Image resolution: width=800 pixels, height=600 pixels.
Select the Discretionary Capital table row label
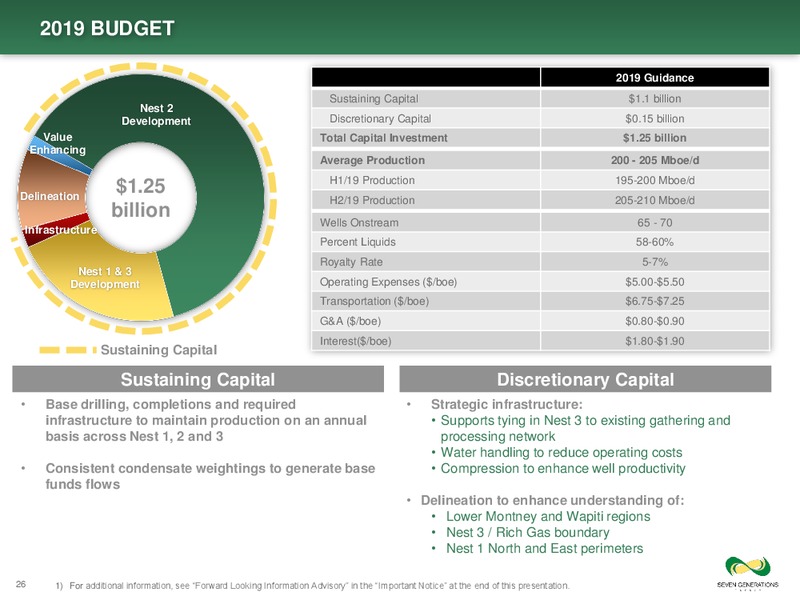pos(380,118)
